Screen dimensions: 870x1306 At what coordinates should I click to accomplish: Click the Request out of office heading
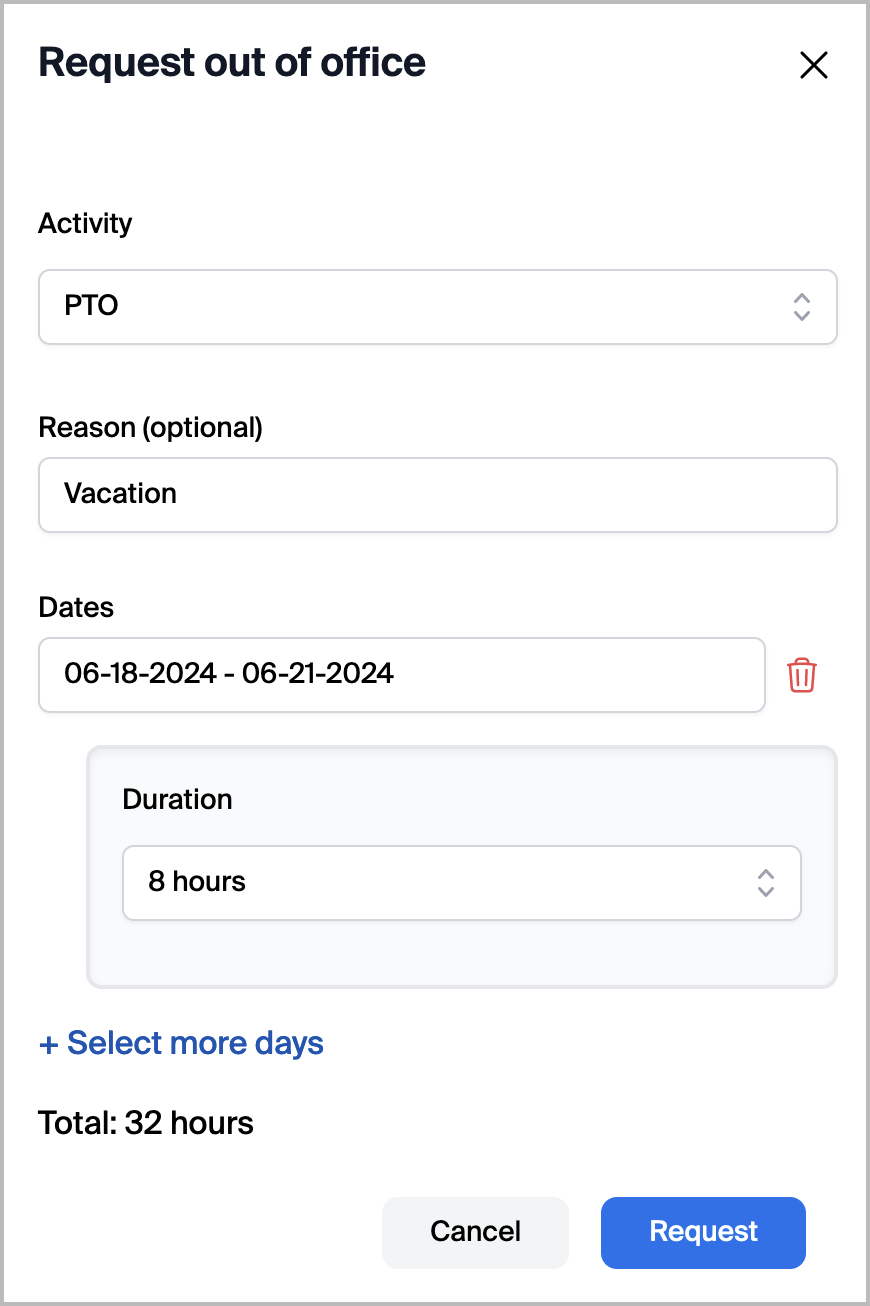pyautogui.click(x=232, y=62)
